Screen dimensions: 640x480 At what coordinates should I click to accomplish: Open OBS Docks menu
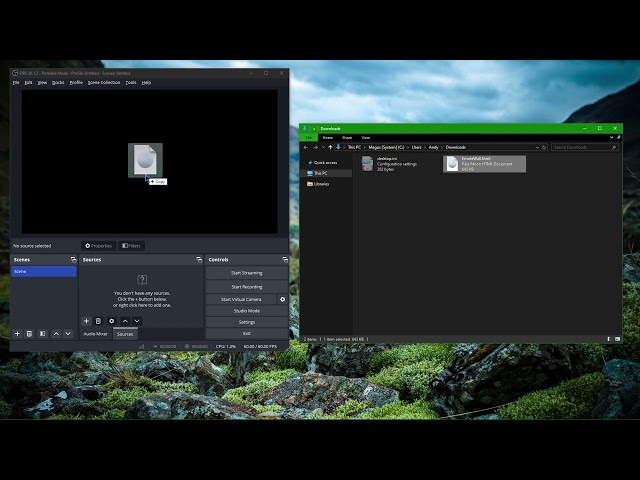[x=58, y=82]
